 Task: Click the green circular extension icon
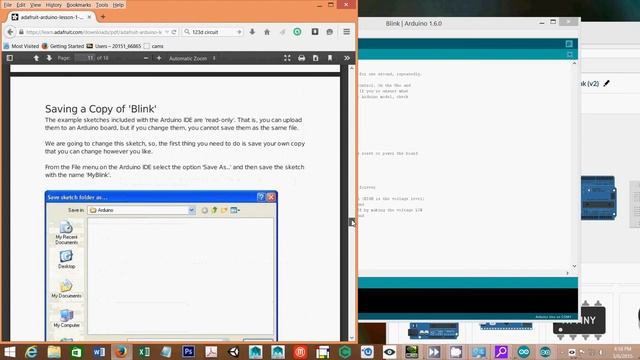[x=298, y=32]
